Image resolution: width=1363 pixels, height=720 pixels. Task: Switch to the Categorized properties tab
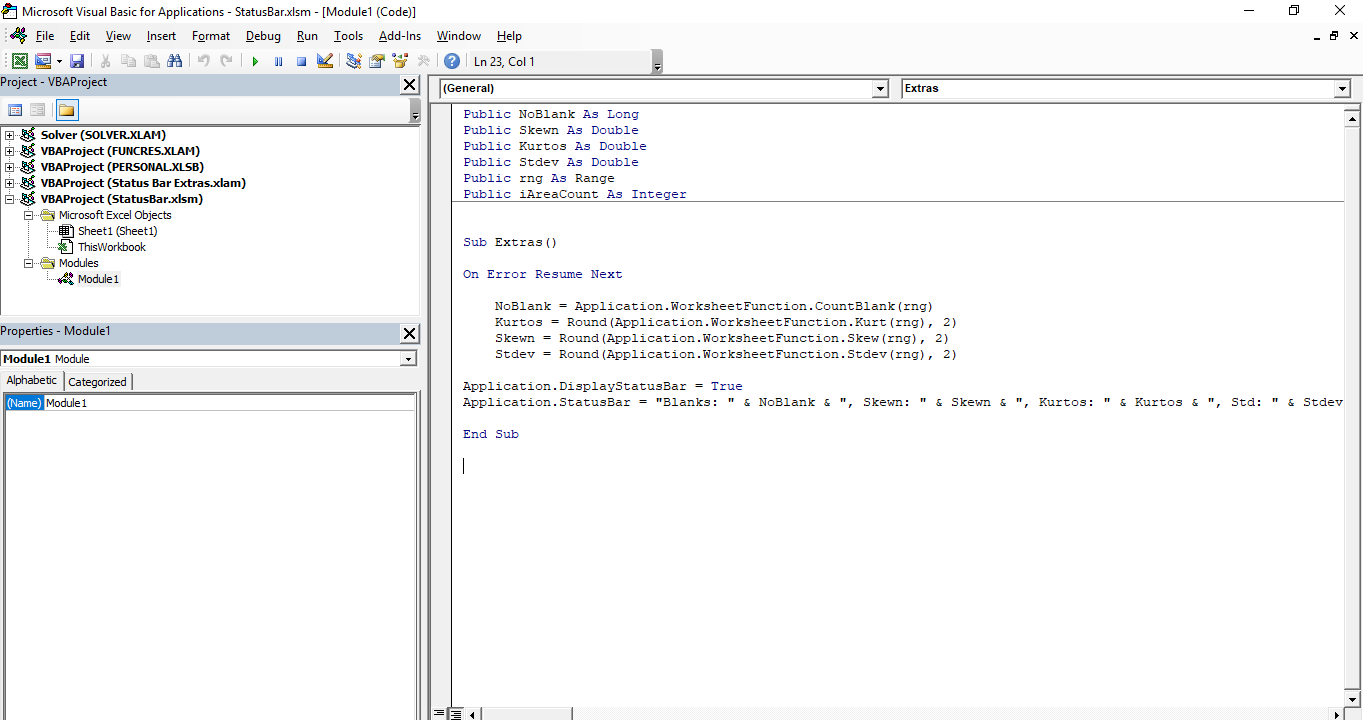tap(97, 381)
